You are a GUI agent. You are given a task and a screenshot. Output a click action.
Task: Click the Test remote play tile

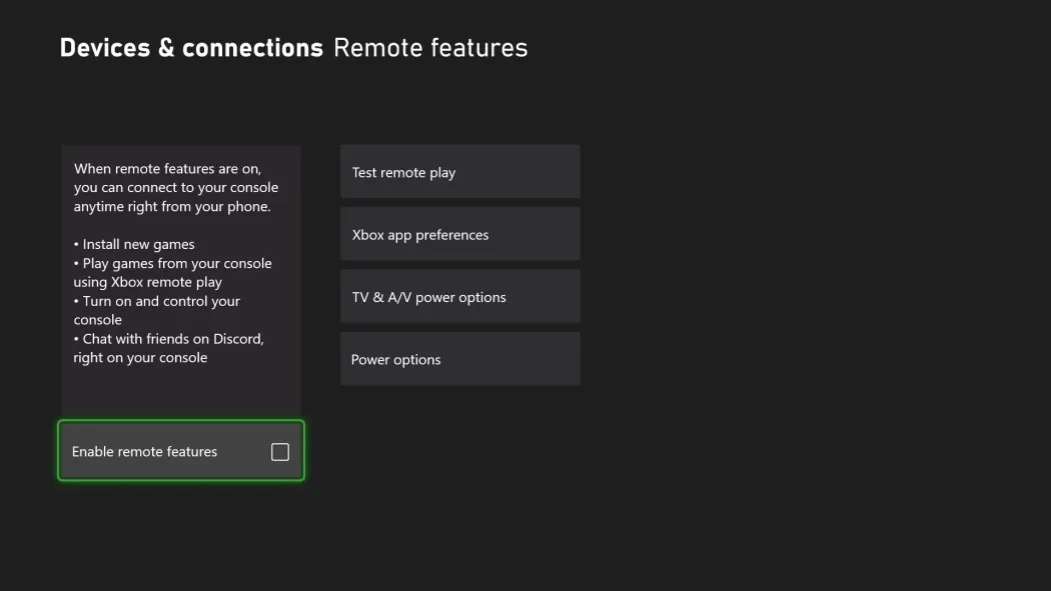459,171
